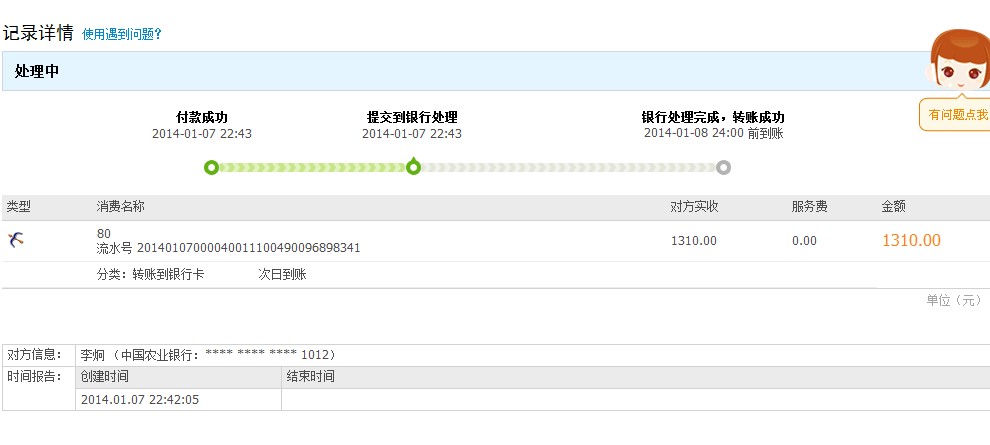990x445 pixels.
Task: Click the 对方实收 column header
Action: click(x=694, y=207)
